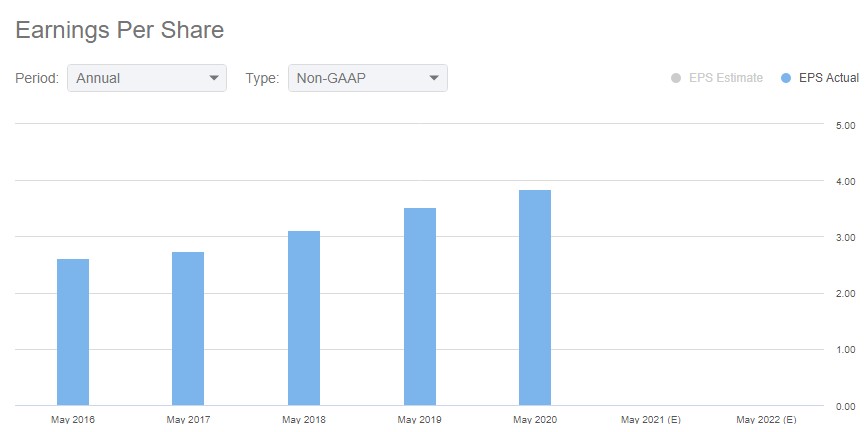The width and height of the screenshot is (865, 432).
Task: Open the Period dropdown set to Annual
Action: (x=147, y=78)
